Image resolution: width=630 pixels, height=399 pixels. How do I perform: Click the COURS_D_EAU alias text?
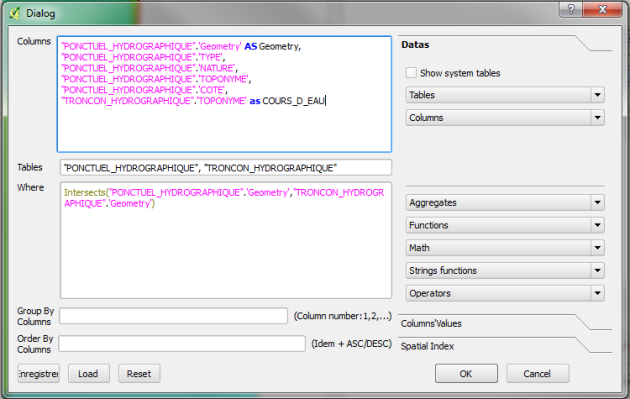293,101
